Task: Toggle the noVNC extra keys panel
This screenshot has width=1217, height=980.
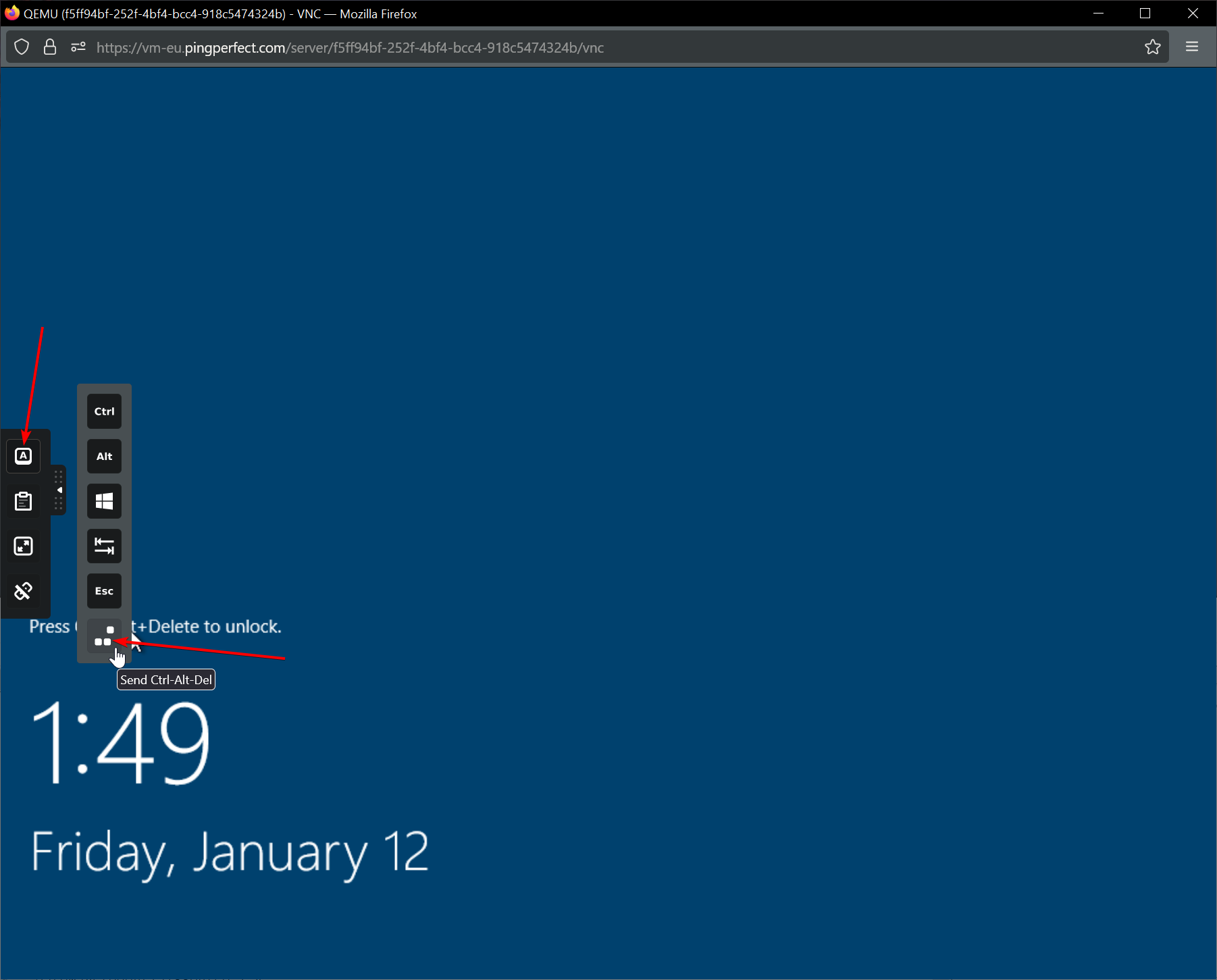Action: pos(24,457)
